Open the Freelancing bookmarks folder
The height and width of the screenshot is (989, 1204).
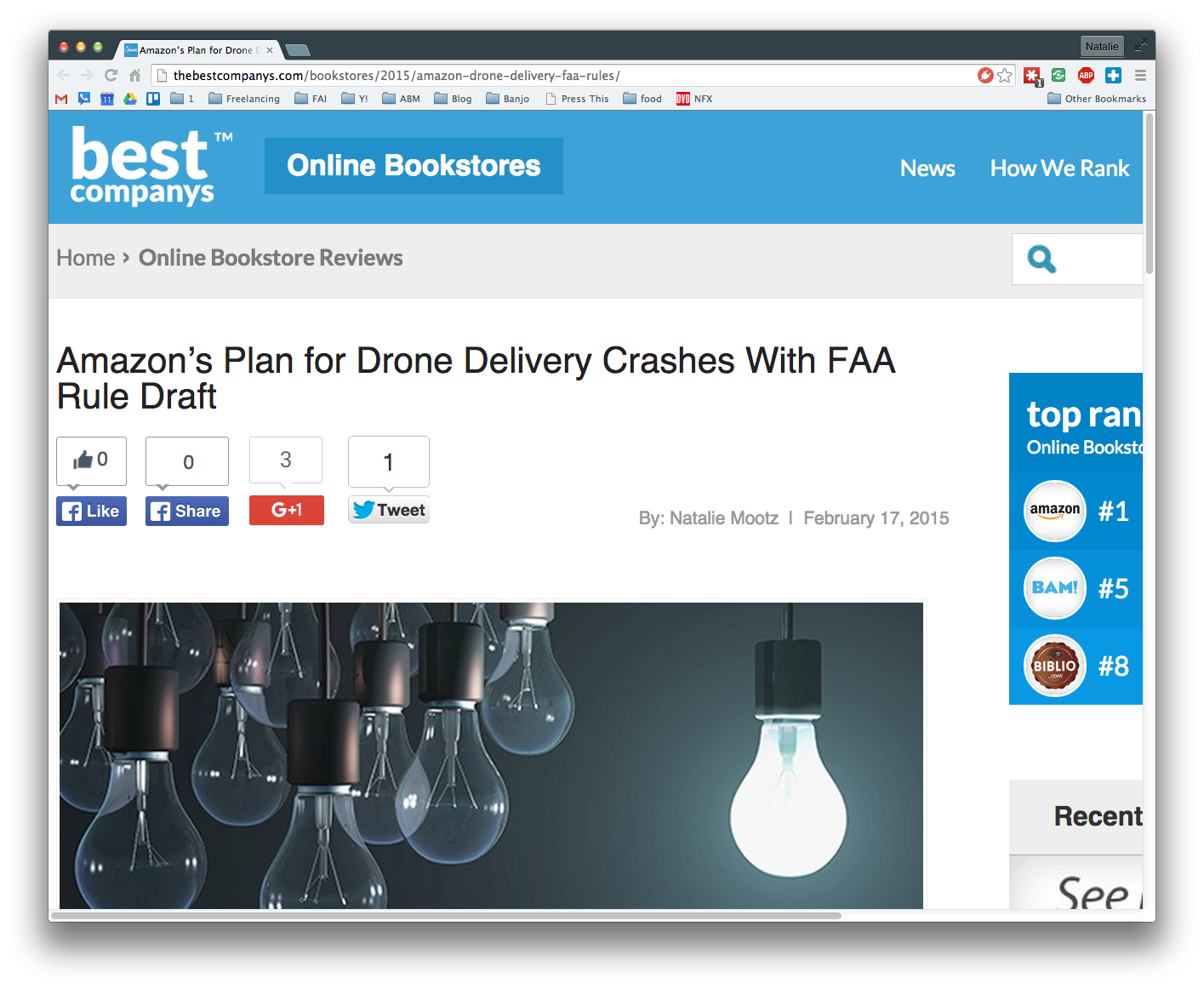[244, 99]
